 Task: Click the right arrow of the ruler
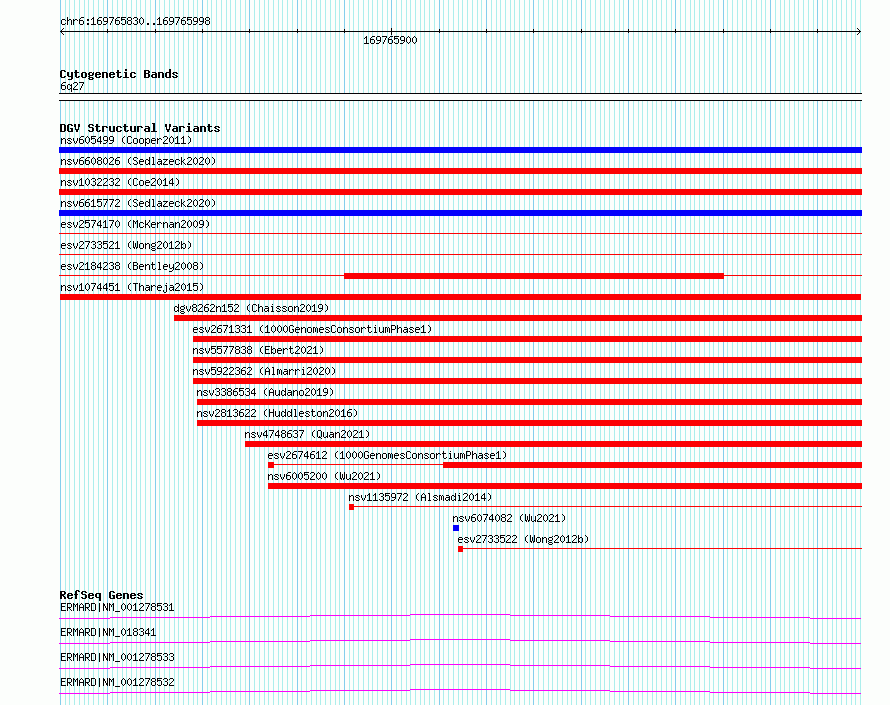coord(859,32)
